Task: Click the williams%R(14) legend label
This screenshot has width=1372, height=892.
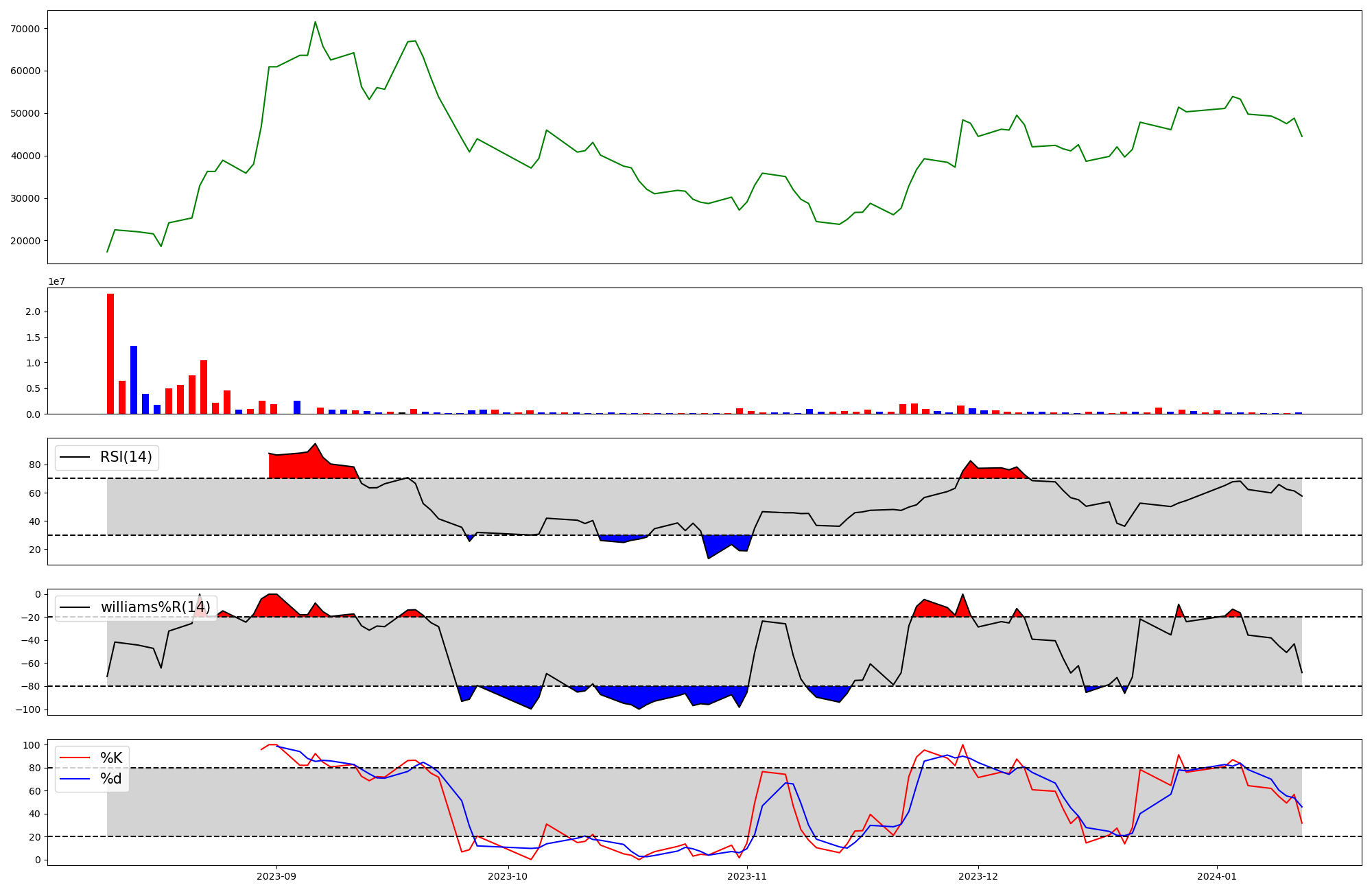Action: click(155, 608)
